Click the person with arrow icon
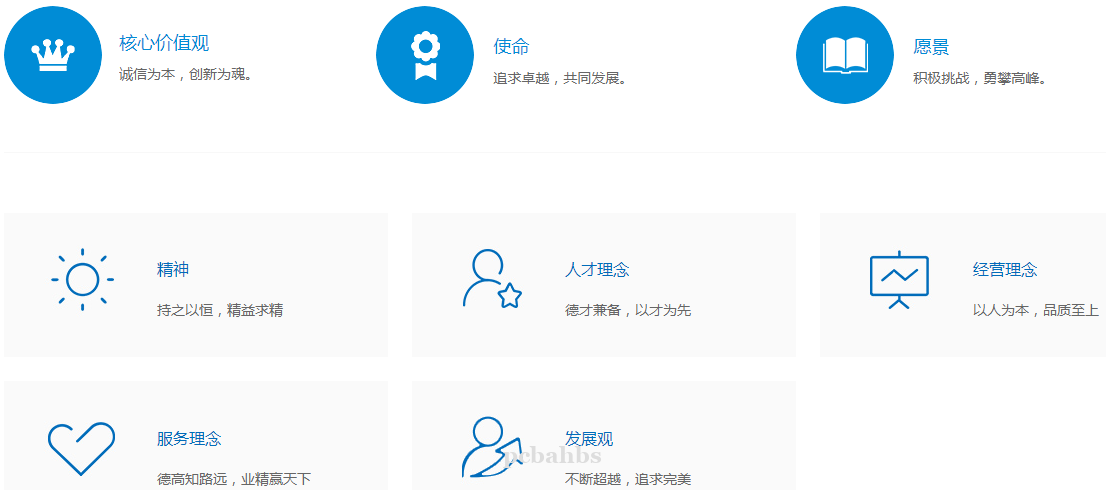Screen dimensions: 1106x490 click(x=491, y=447)
